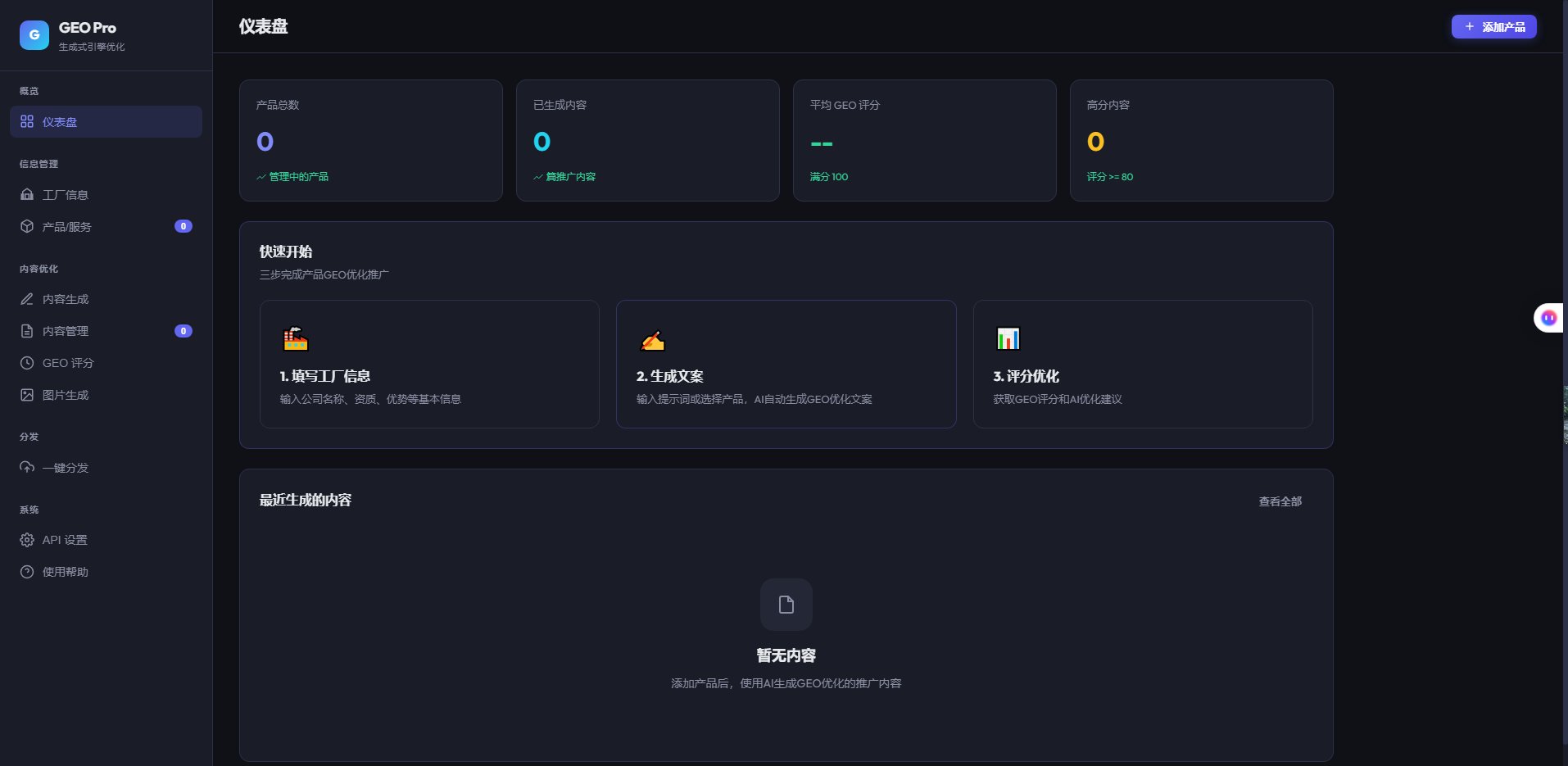Click the count badge on 内容管理

coord(184,331)
